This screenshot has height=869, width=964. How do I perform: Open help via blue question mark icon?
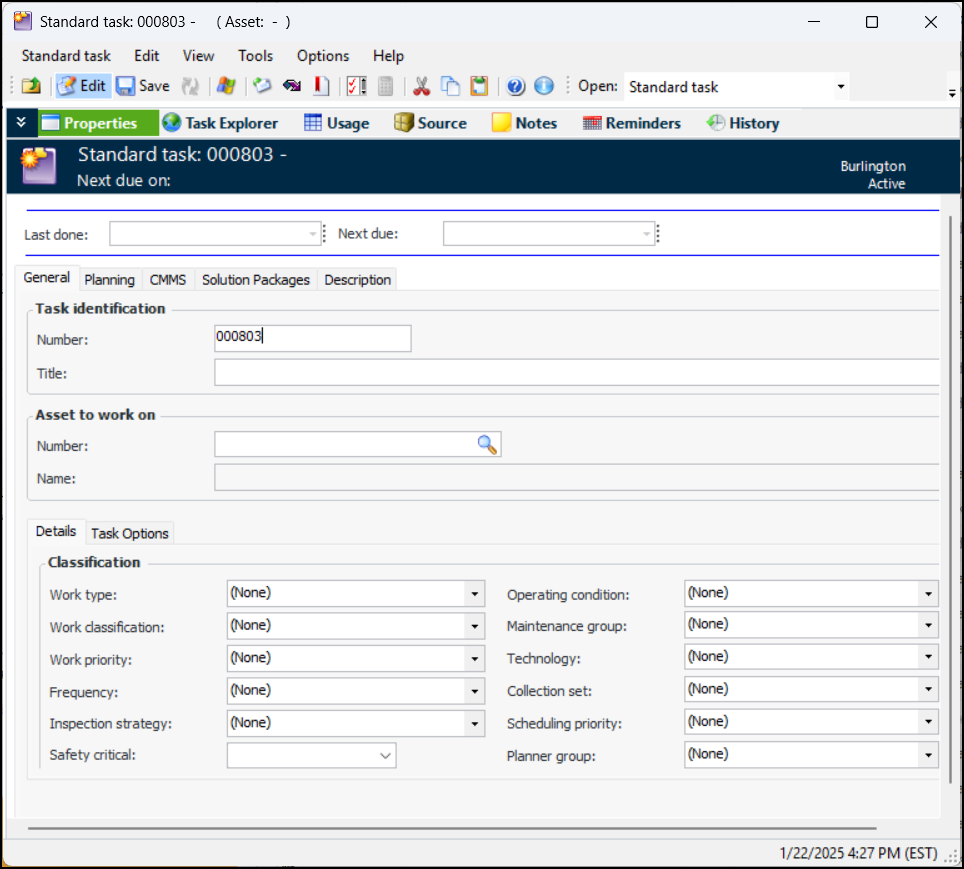click(x=515, y=86)
